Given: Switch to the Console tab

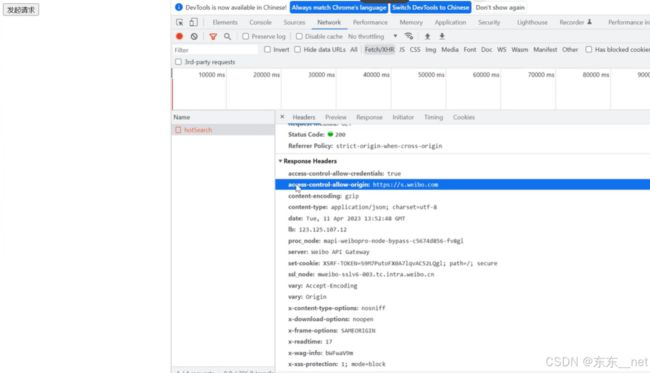Looking at the screenshot, I should pyautogui.click(x=260, y=22).
